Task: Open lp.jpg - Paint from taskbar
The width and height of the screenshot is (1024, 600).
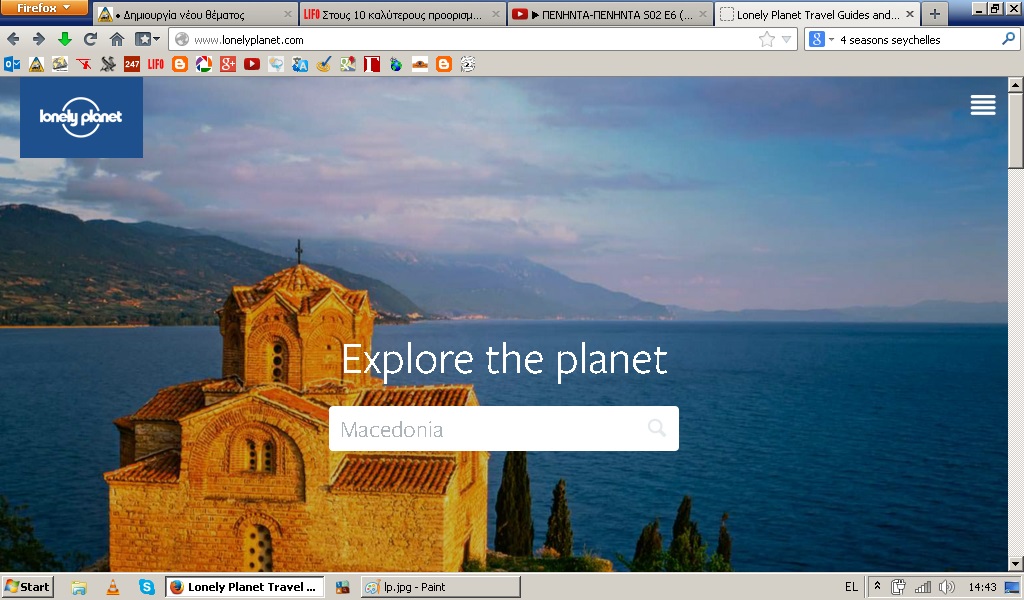Action: [x=441, y=587]
